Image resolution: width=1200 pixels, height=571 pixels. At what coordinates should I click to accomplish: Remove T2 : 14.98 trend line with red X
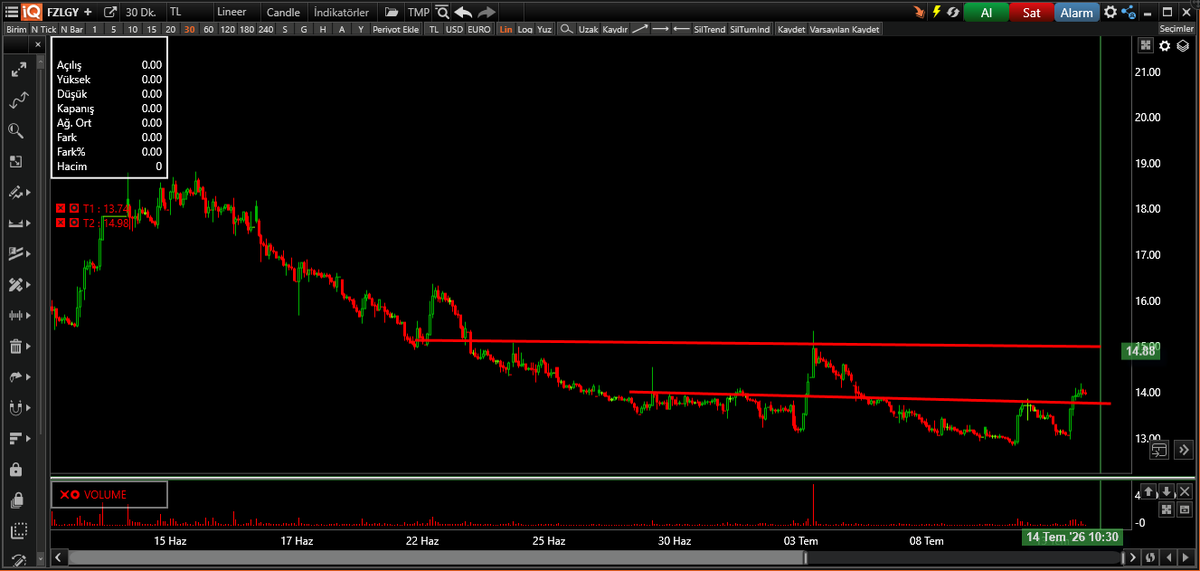pos(60,222)
